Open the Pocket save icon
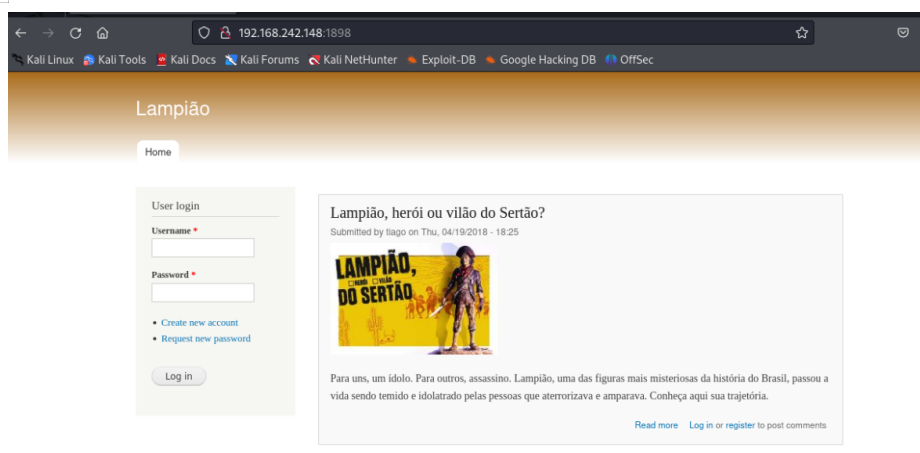 pyautogui.click(x=903, y=33)
